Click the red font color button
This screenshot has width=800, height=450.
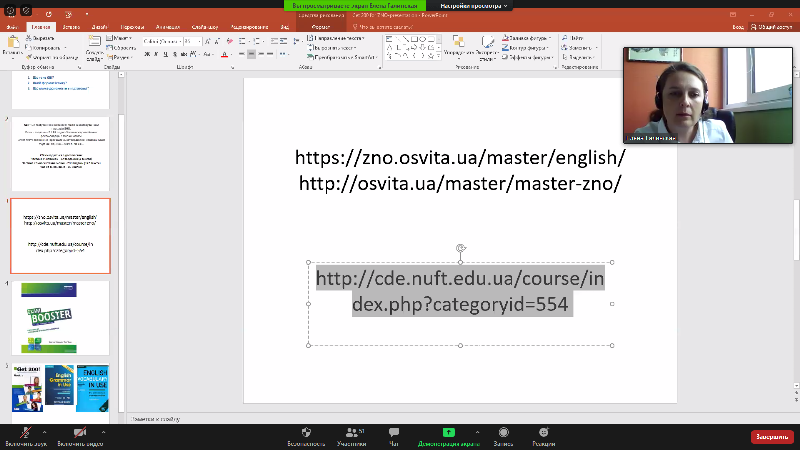tap(225, 55)
